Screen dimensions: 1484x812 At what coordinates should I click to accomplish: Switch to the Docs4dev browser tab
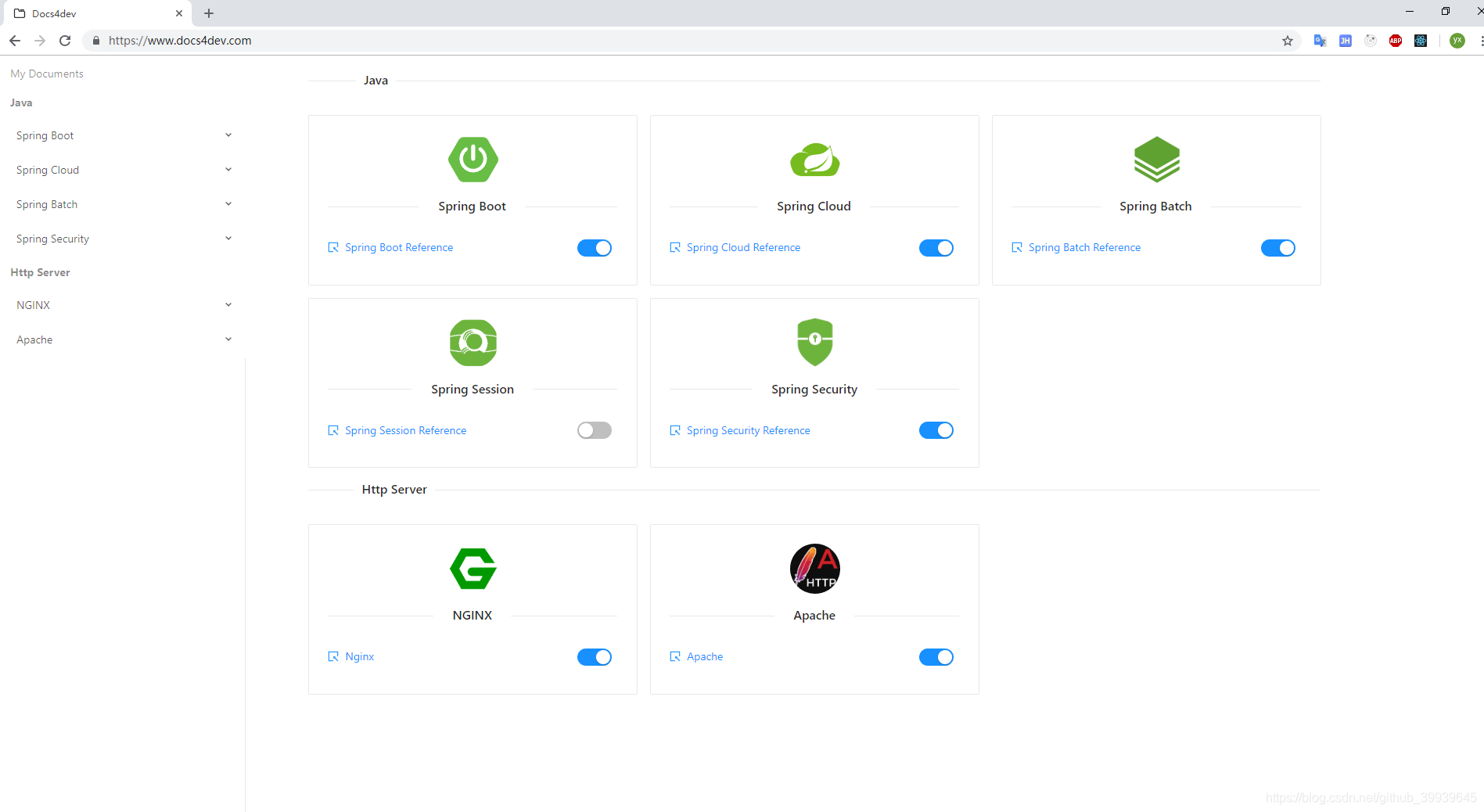tap(98, 13)
